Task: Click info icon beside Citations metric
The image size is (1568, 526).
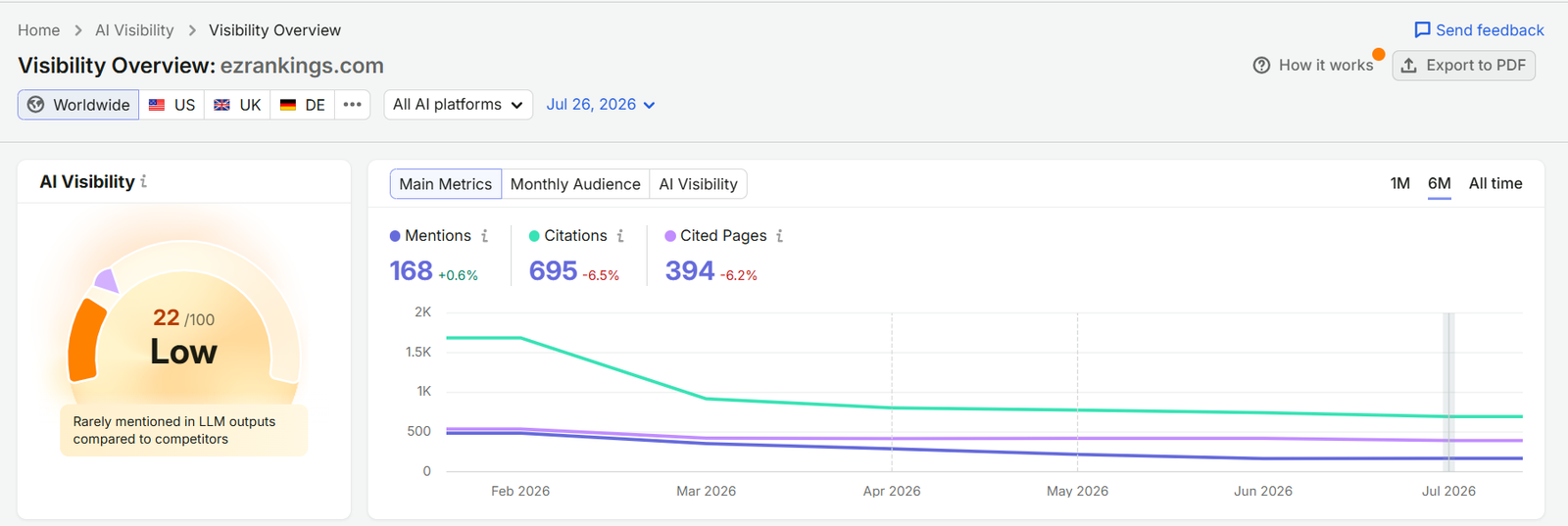Action: (620, 236)
